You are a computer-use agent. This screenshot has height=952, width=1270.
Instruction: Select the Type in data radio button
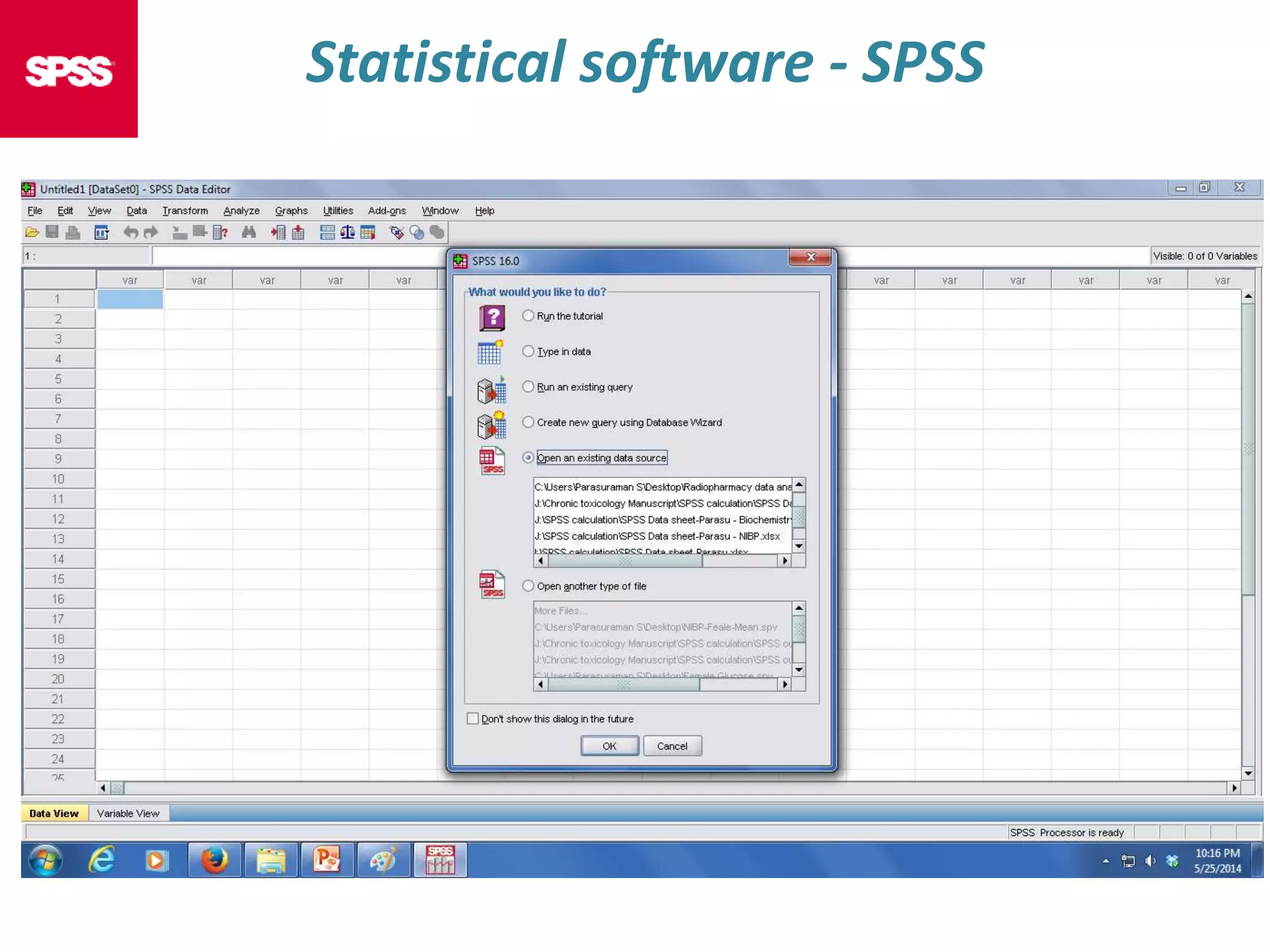coord(528,351)
